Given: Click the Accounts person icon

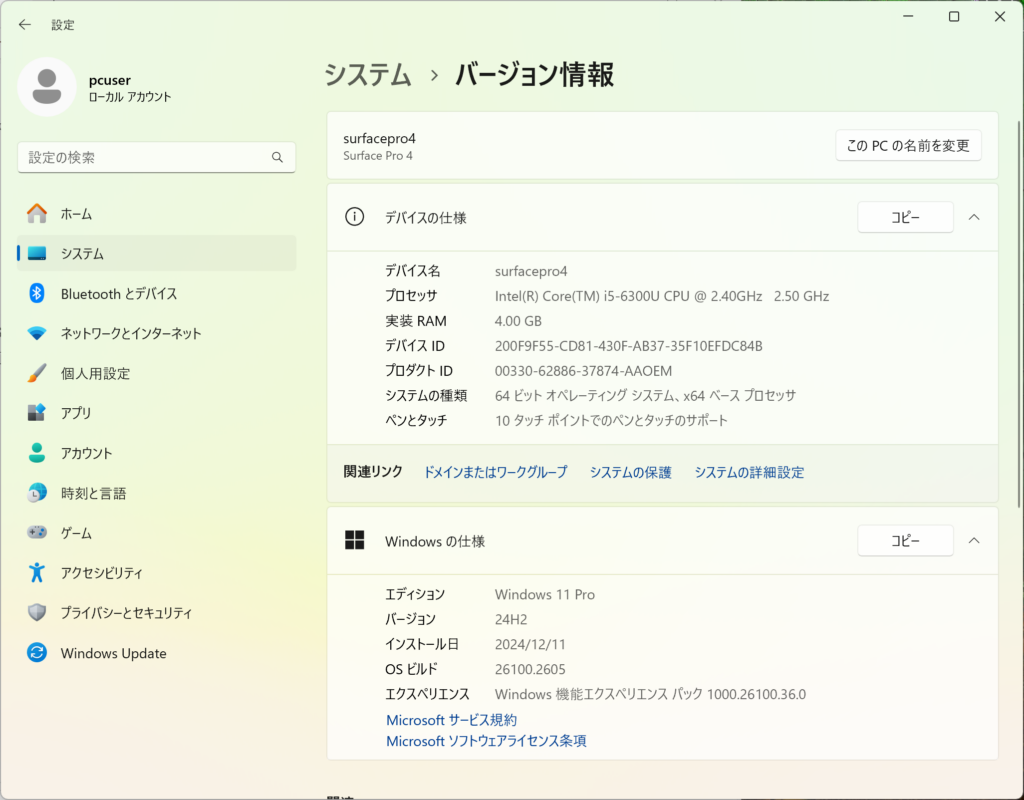Looking at the screenshot, I should 37,453.
